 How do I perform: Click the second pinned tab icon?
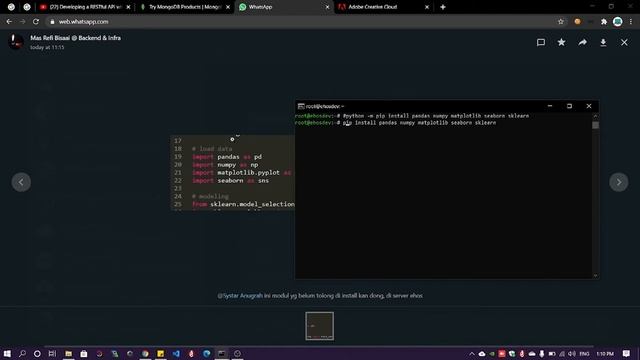click(x=27, y=7)
